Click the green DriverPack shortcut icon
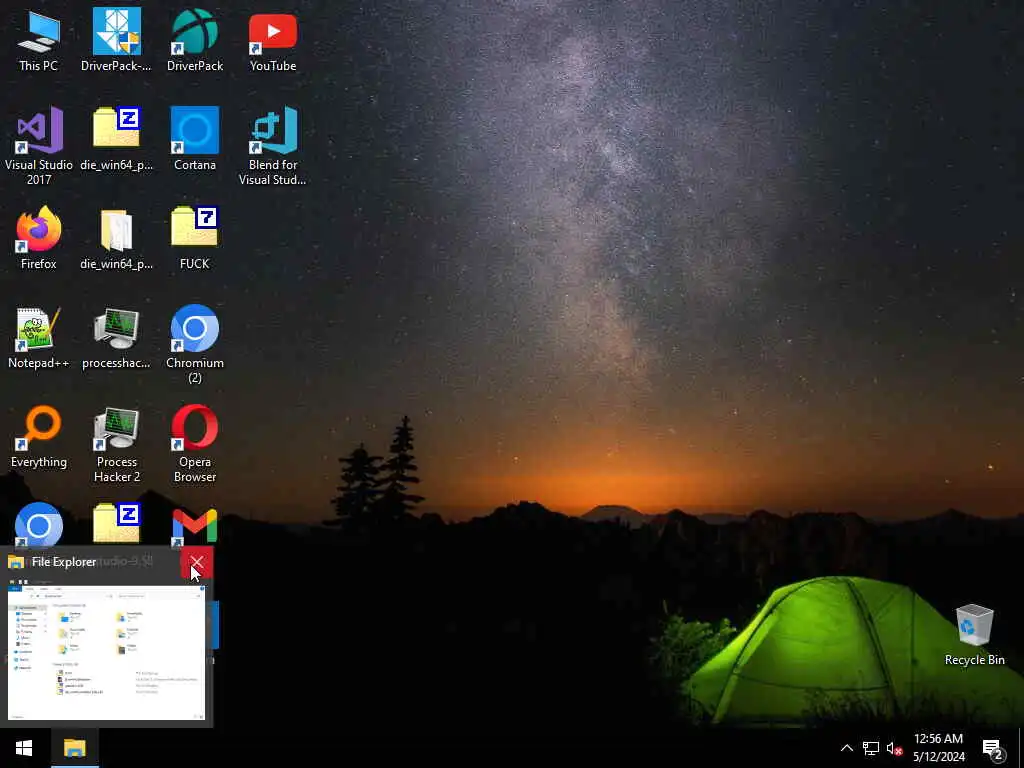The height and width of the screenshot is (768, 1024). [x=195, y=40]
